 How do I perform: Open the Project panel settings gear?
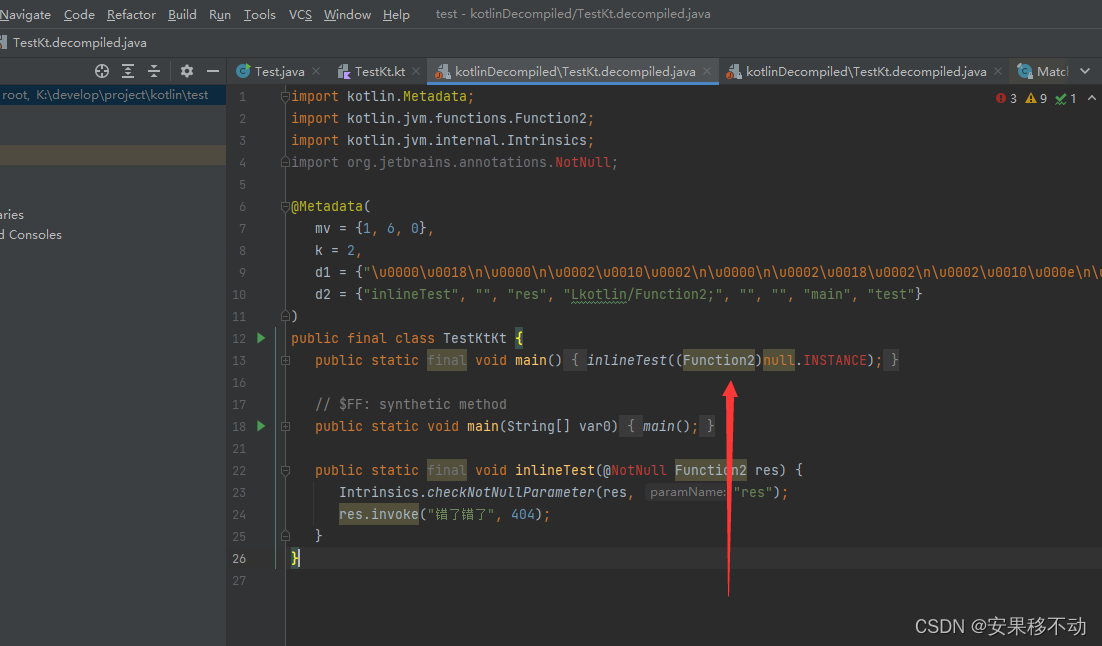[x=187, y=70]
